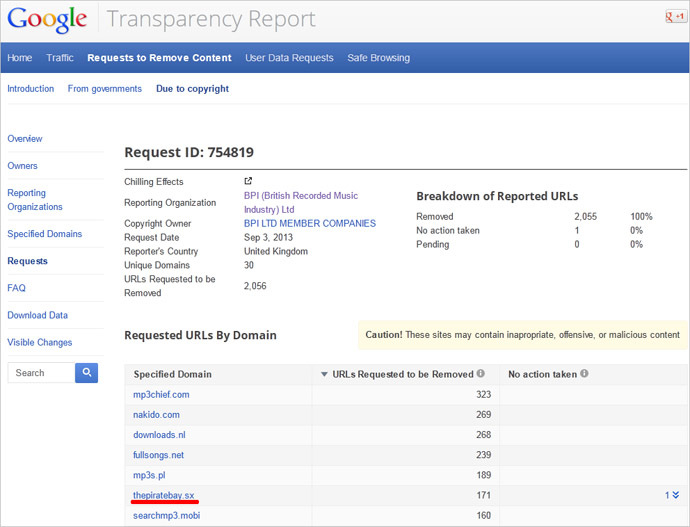Open the mp3chief.com domain link
The image size is (690, 527).
[161, 395]
